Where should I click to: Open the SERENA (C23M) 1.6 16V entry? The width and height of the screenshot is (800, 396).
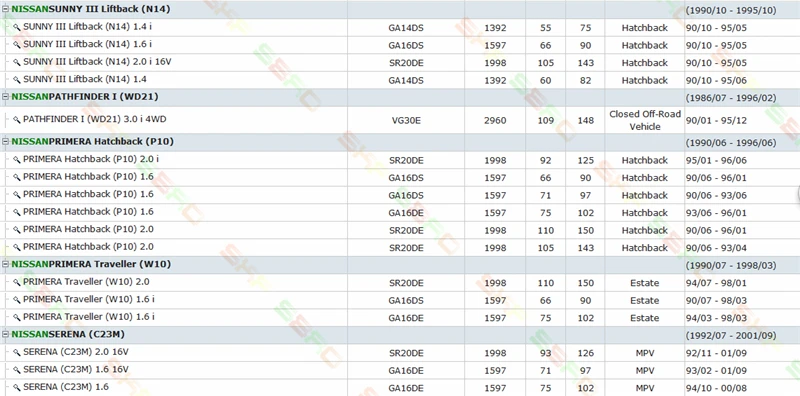point(76,369)
